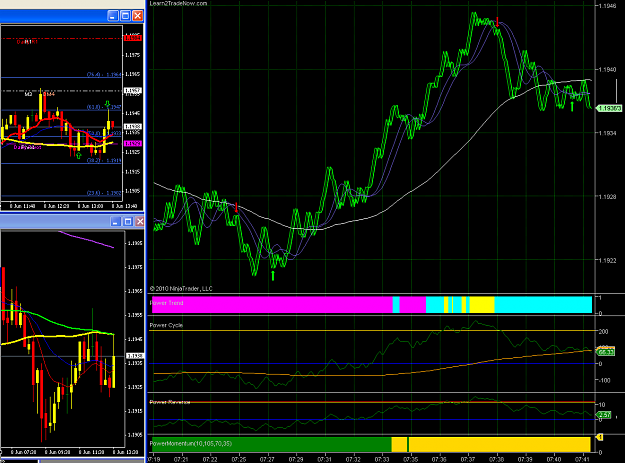
Task: Click the magenta segment of Power Trend bar
Action: pos(272,305)
